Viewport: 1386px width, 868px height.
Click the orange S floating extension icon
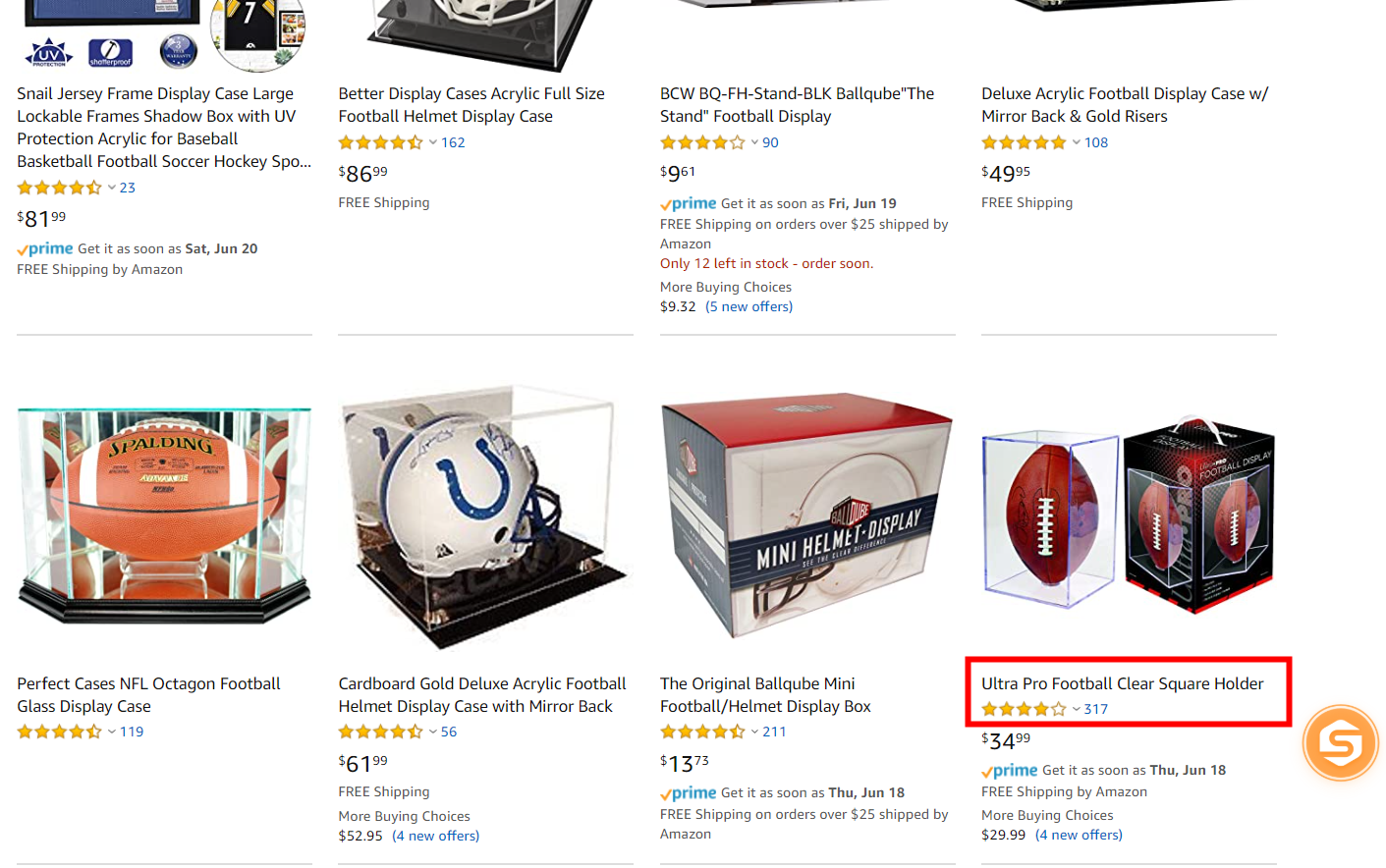pos(1340,743)
